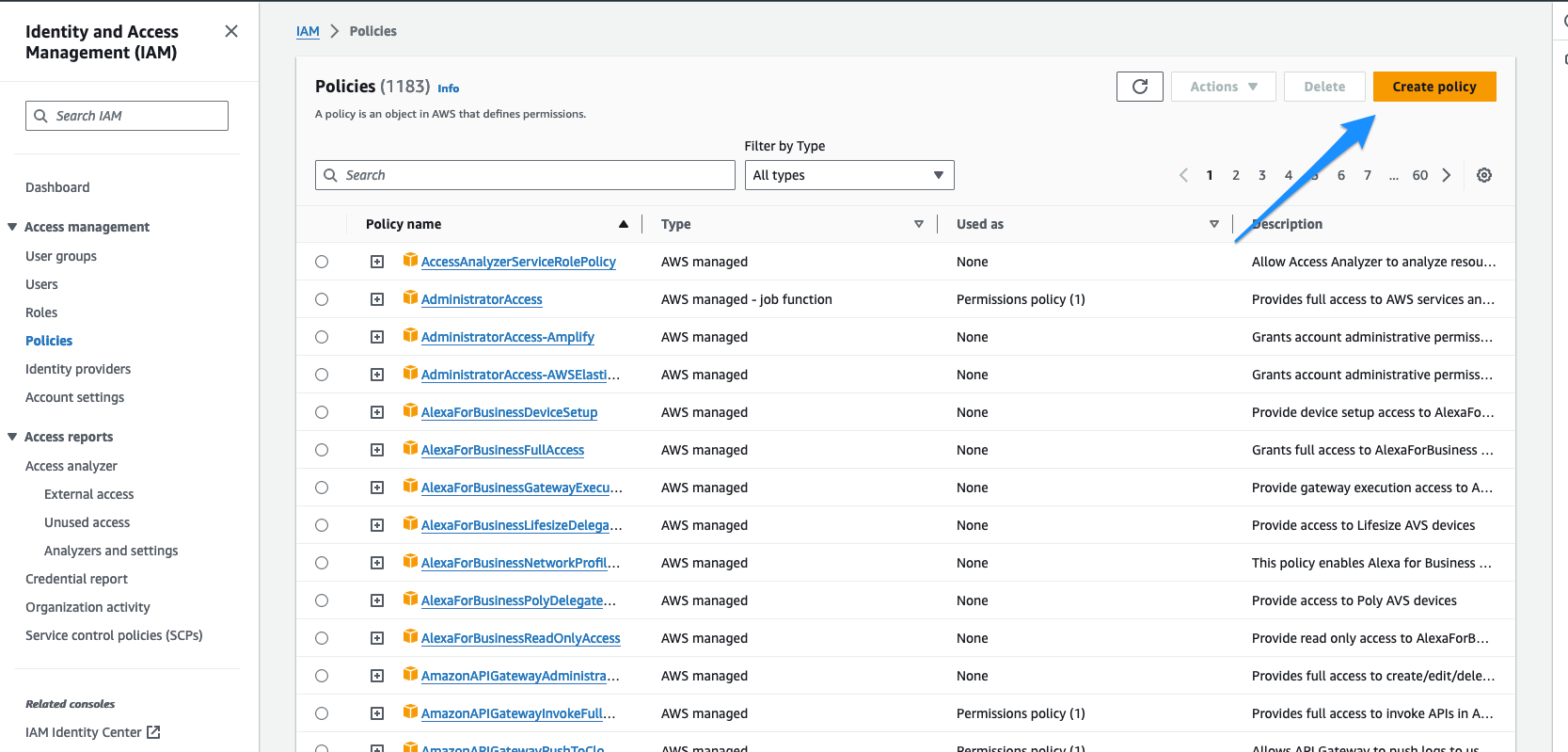Open AlexaForBusinessReadOnlyAccess policy link
This screenshot has width=1568, height=752.
pyautogui.click(x=521, y=638)
